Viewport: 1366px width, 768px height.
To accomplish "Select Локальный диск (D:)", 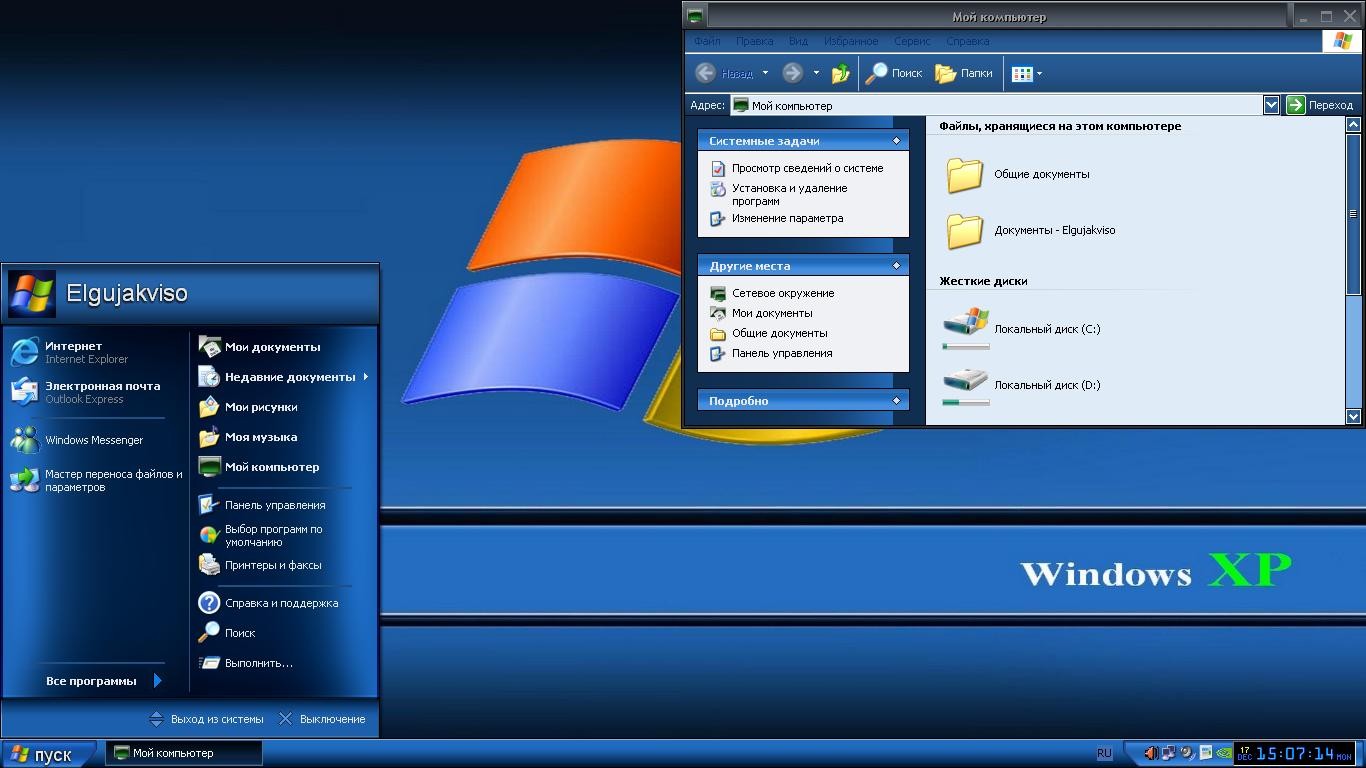I will click(x=1022, y=385).
